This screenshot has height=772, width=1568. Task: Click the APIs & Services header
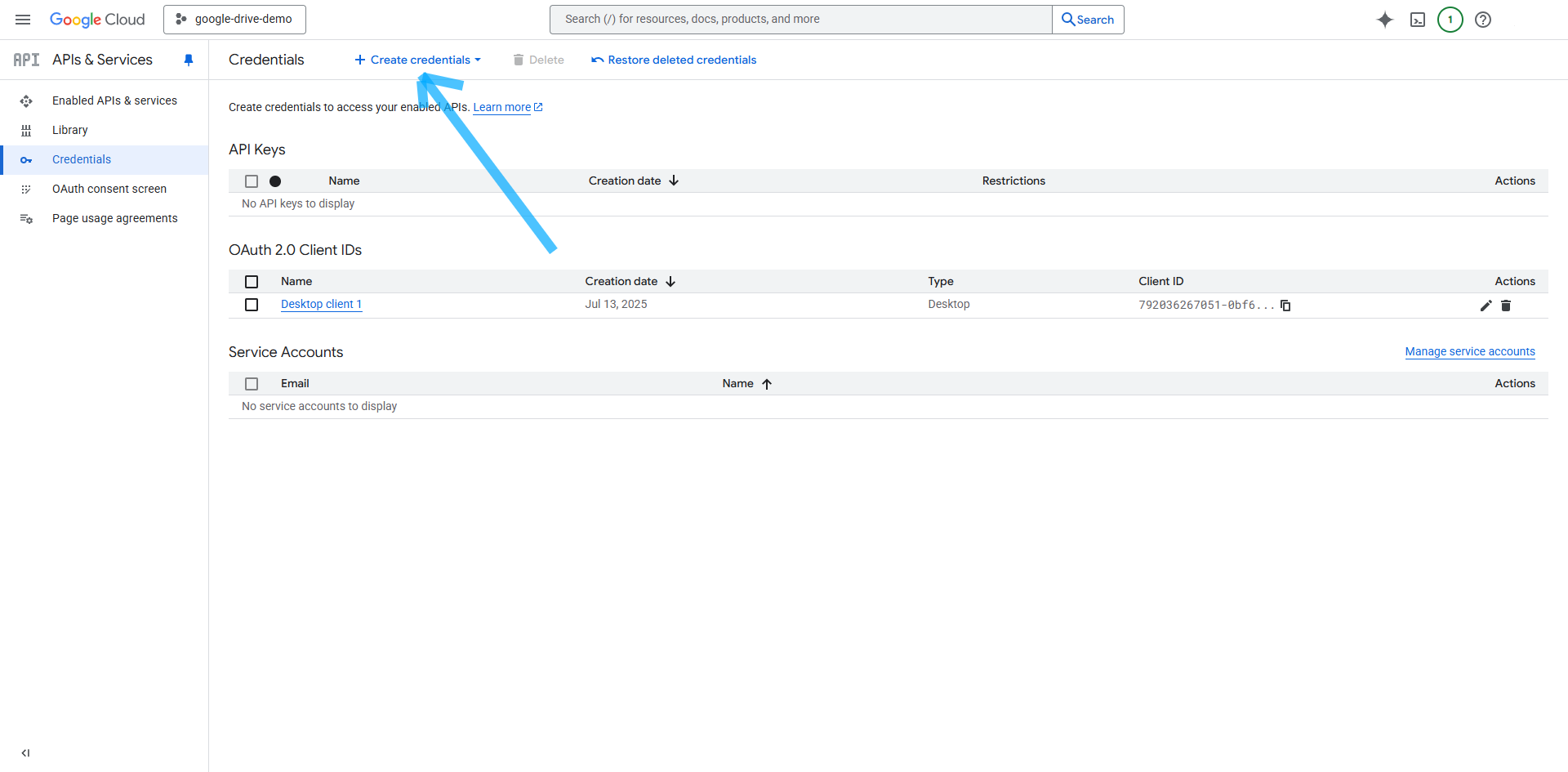click(102, 60)
